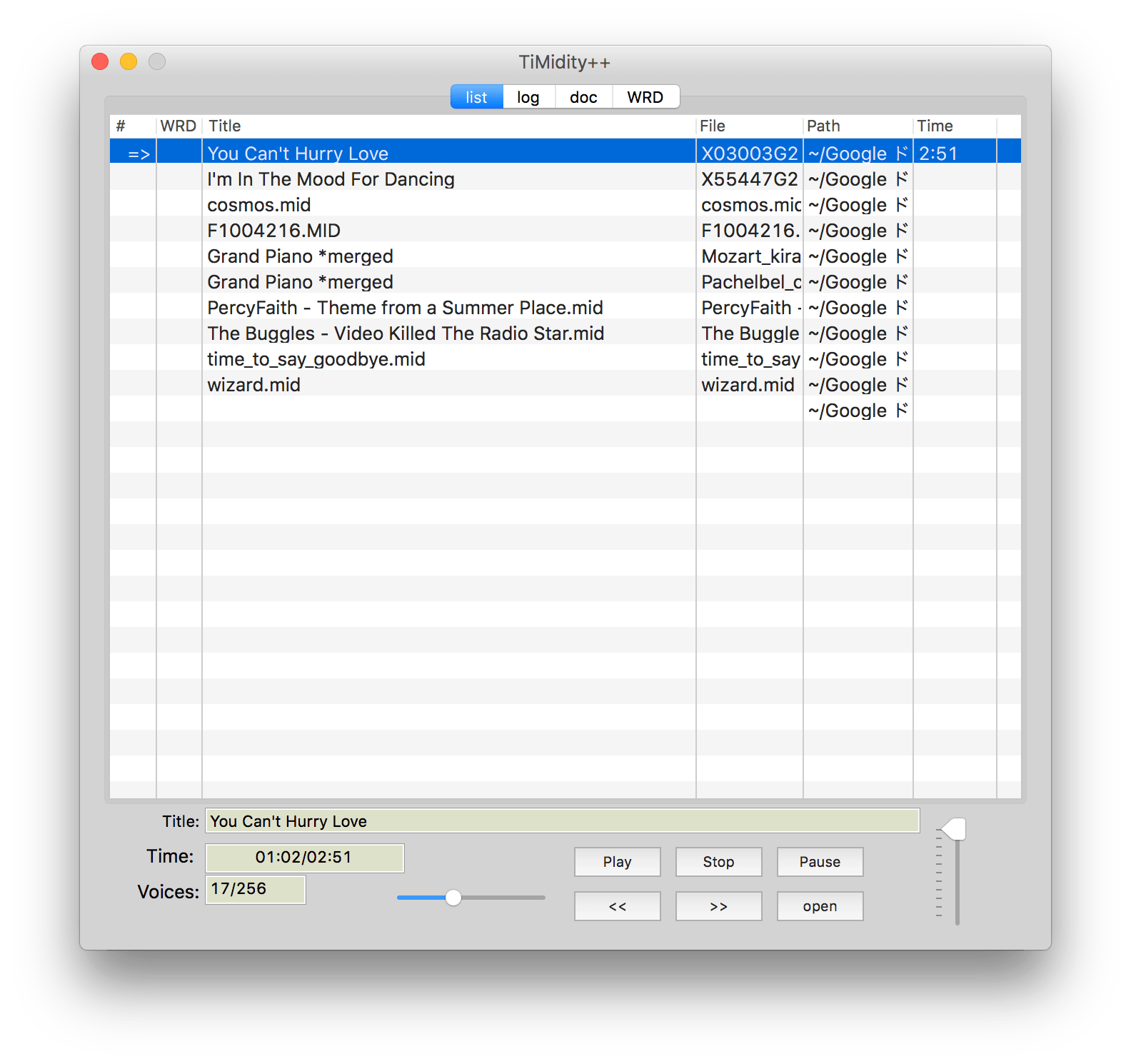Click the open button
This screenshot has width=1131, height=1064.
pyautogui.click(x=820, y=906)
